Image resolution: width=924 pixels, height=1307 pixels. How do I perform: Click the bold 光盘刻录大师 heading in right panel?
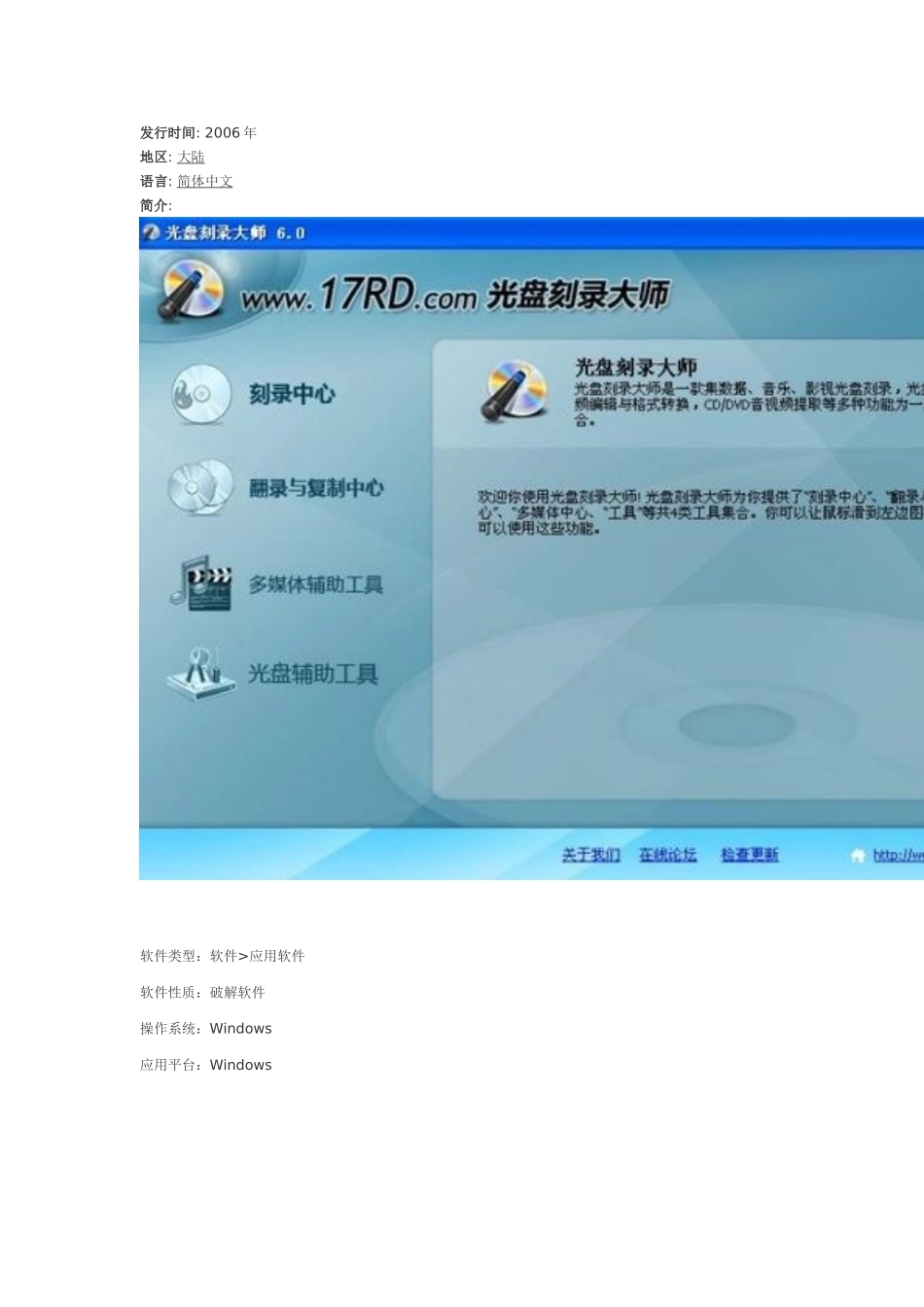click(x=635, y=367)
